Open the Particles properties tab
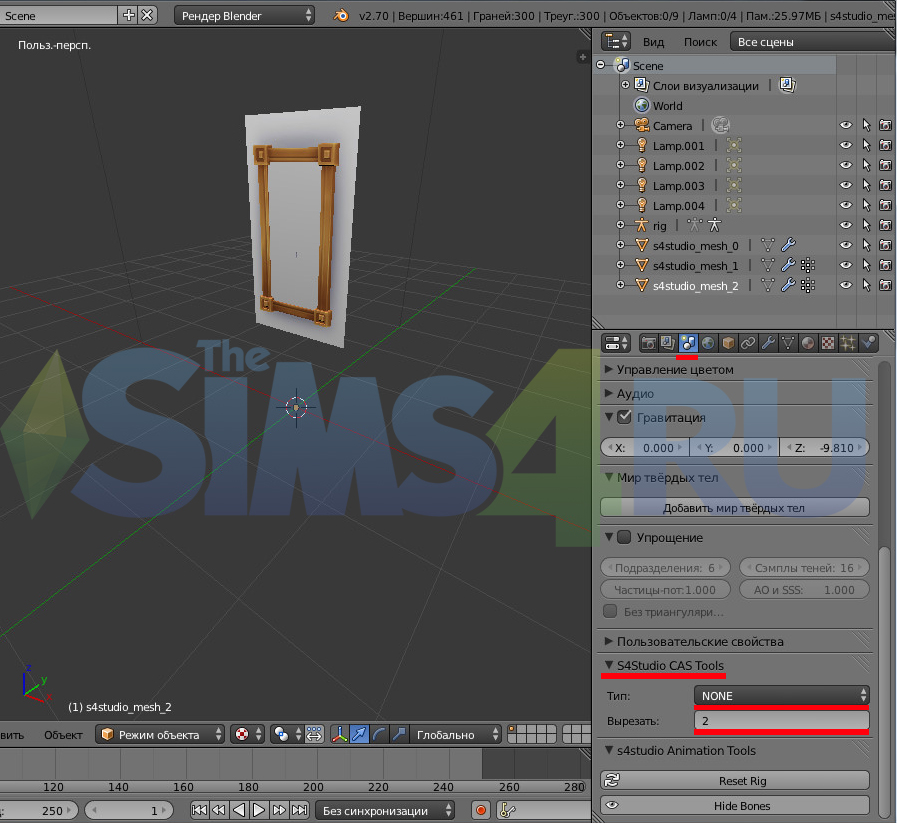This screenshot has height=823, width=897. point(848,343)
